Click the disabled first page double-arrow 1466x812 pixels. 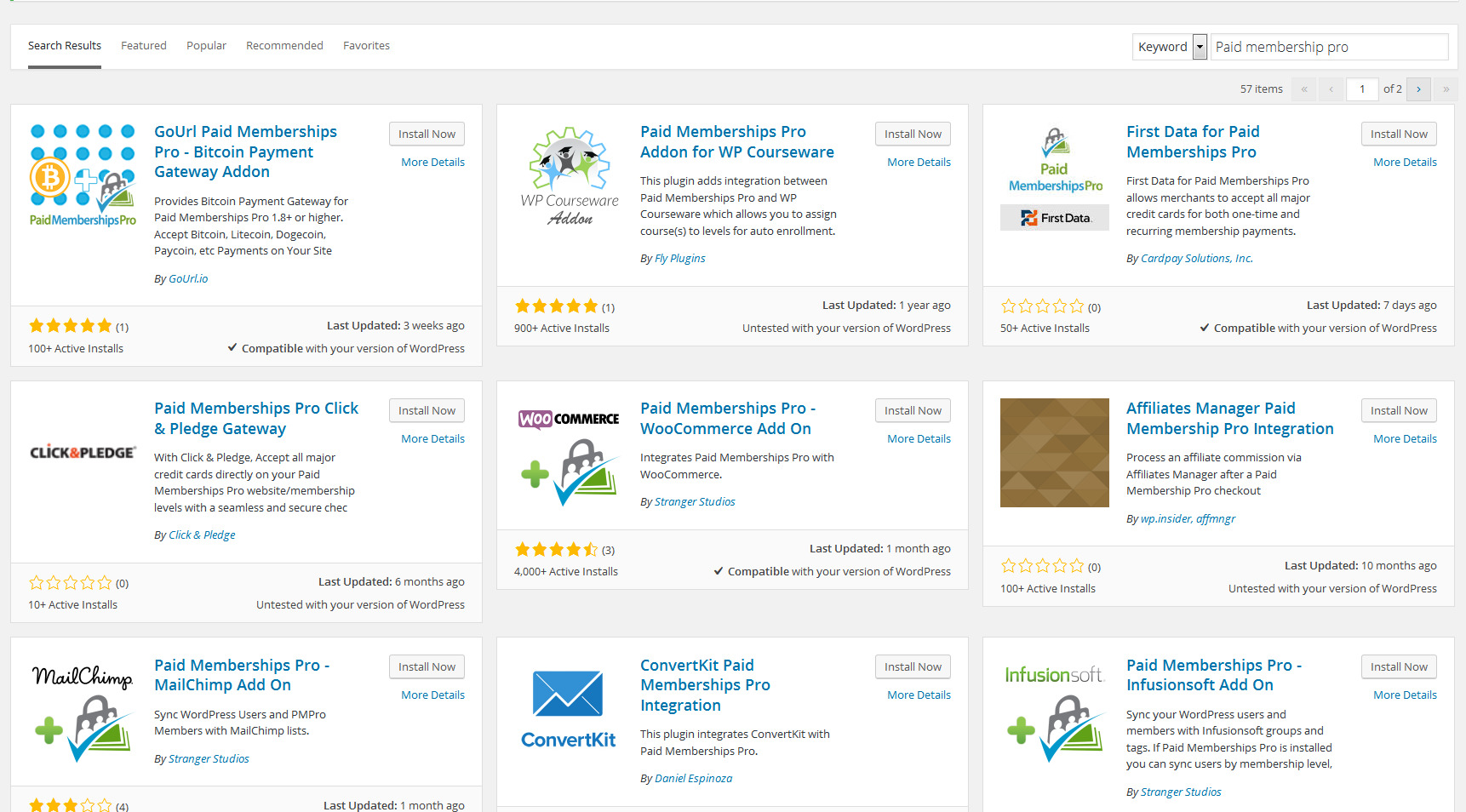pos(1303,89)
